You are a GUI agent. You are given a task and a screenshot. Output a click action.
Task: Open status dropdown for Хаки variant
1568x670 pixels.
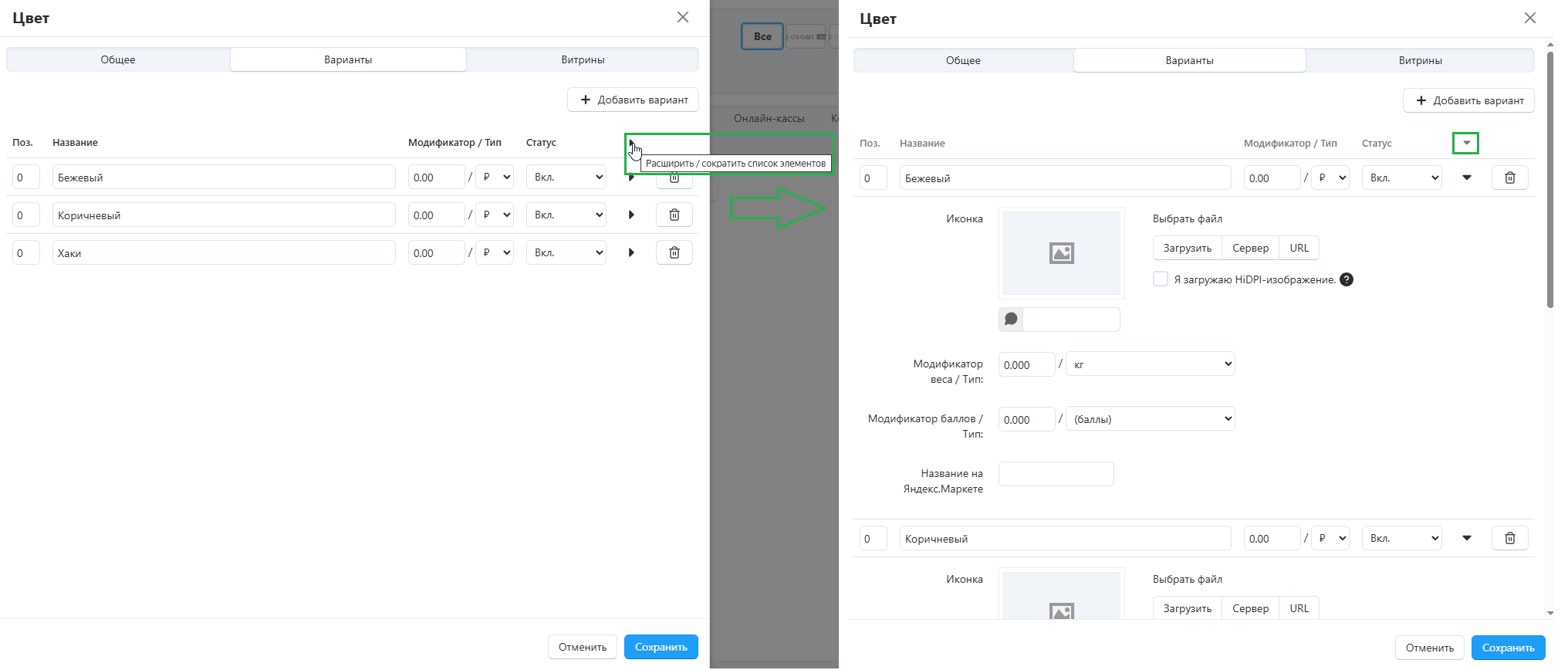point(566,252)
